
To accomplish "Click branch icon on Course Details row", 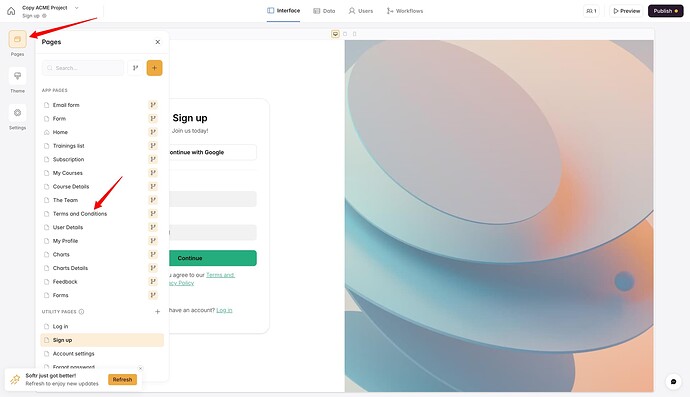I will [153, 187].
